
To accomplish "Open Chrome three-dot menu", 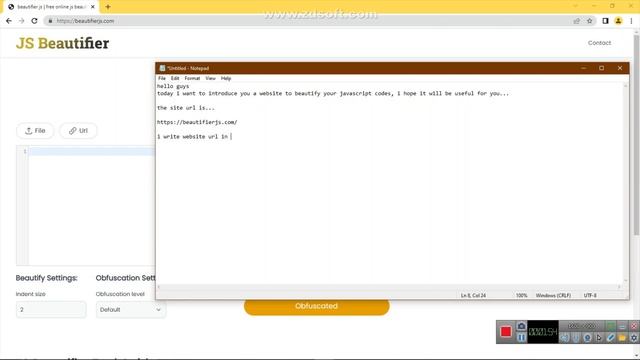I will point(631,21).
